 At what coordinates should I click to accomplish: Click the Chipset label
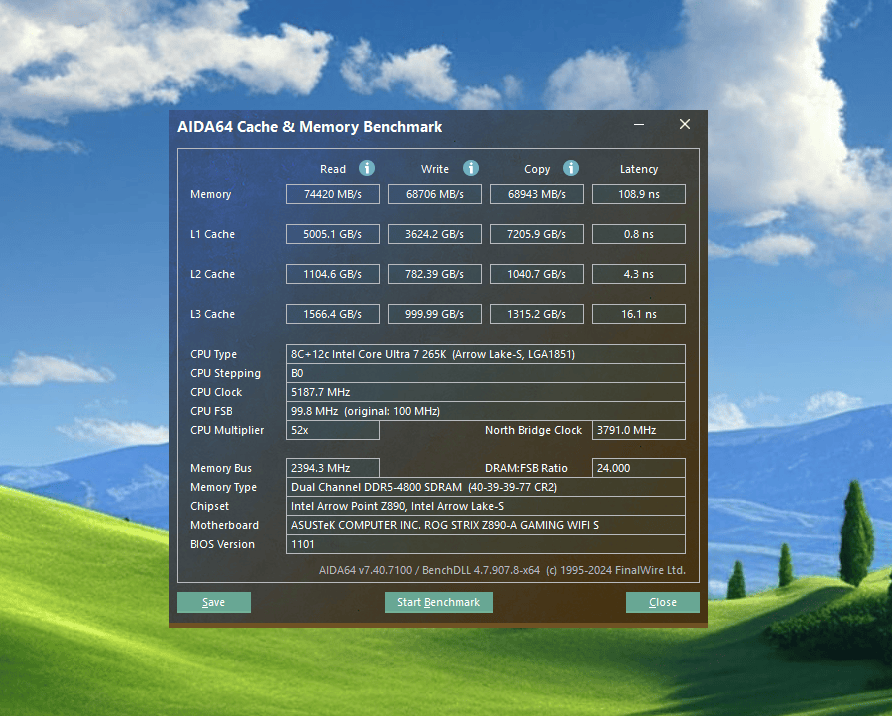[209, 507]
